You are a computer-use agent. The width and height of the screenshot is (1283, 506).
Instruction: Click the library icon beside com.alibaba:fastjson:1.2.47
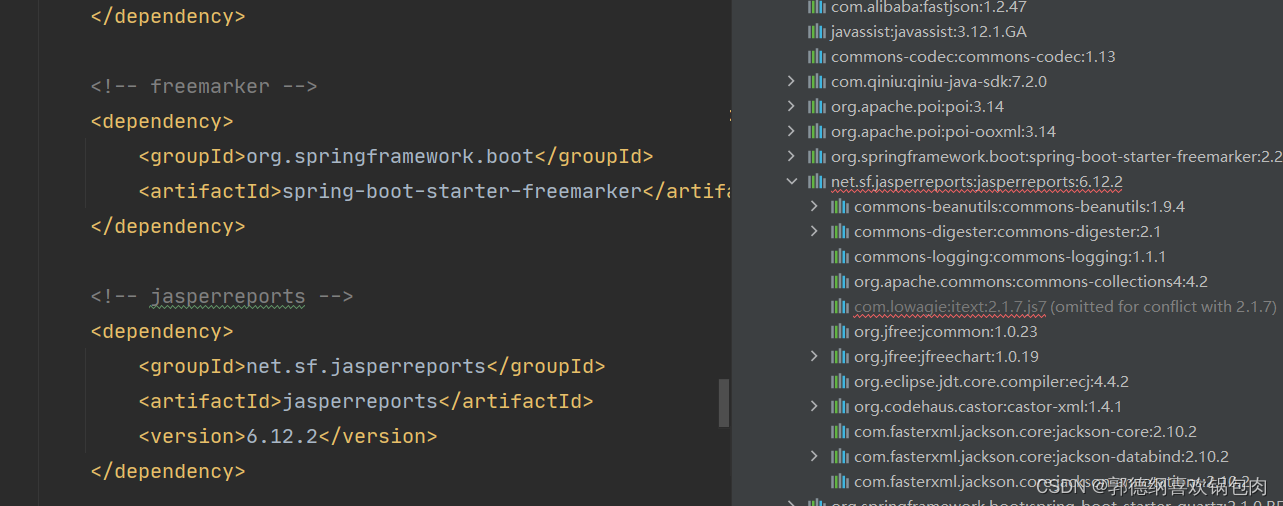click(x=817, y=7)
